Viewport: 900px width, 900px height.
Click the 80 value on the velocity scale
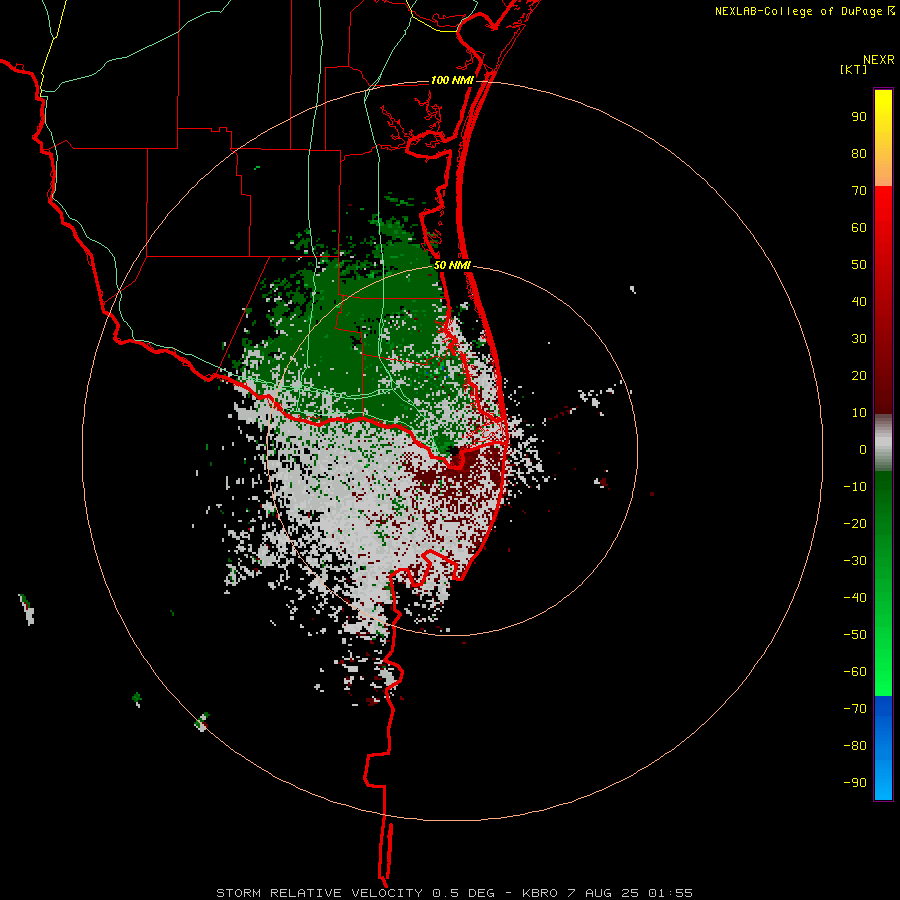(859, 154)
